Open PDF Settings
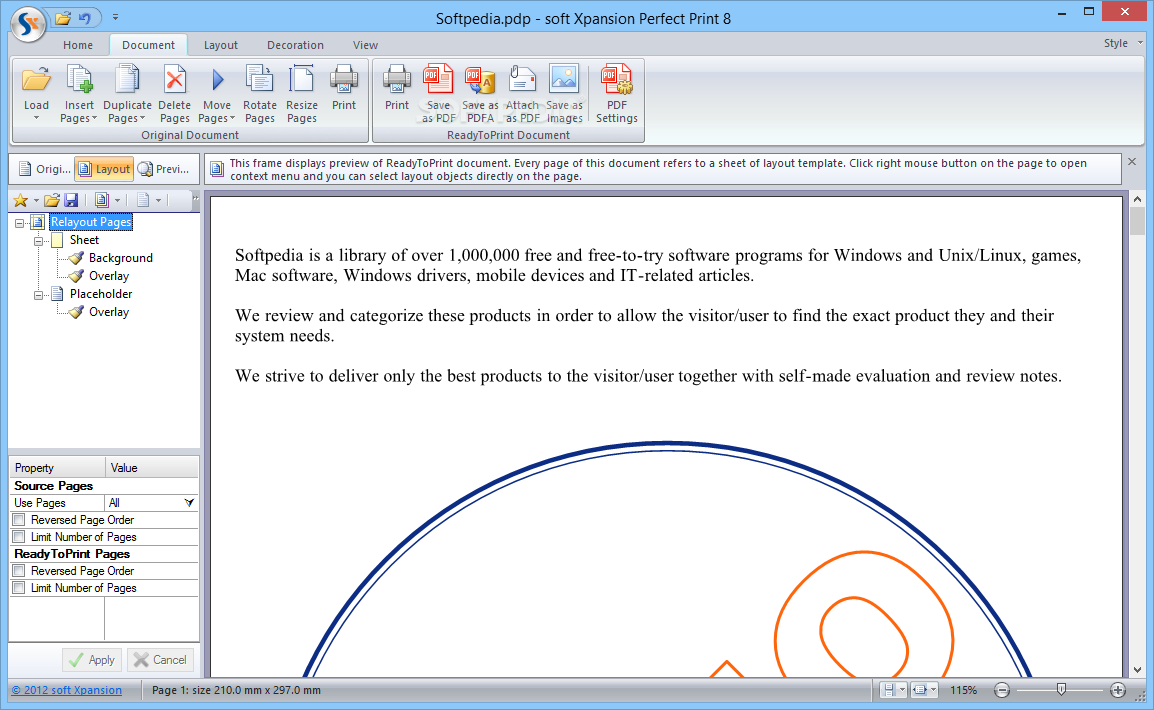 (617, 93)
